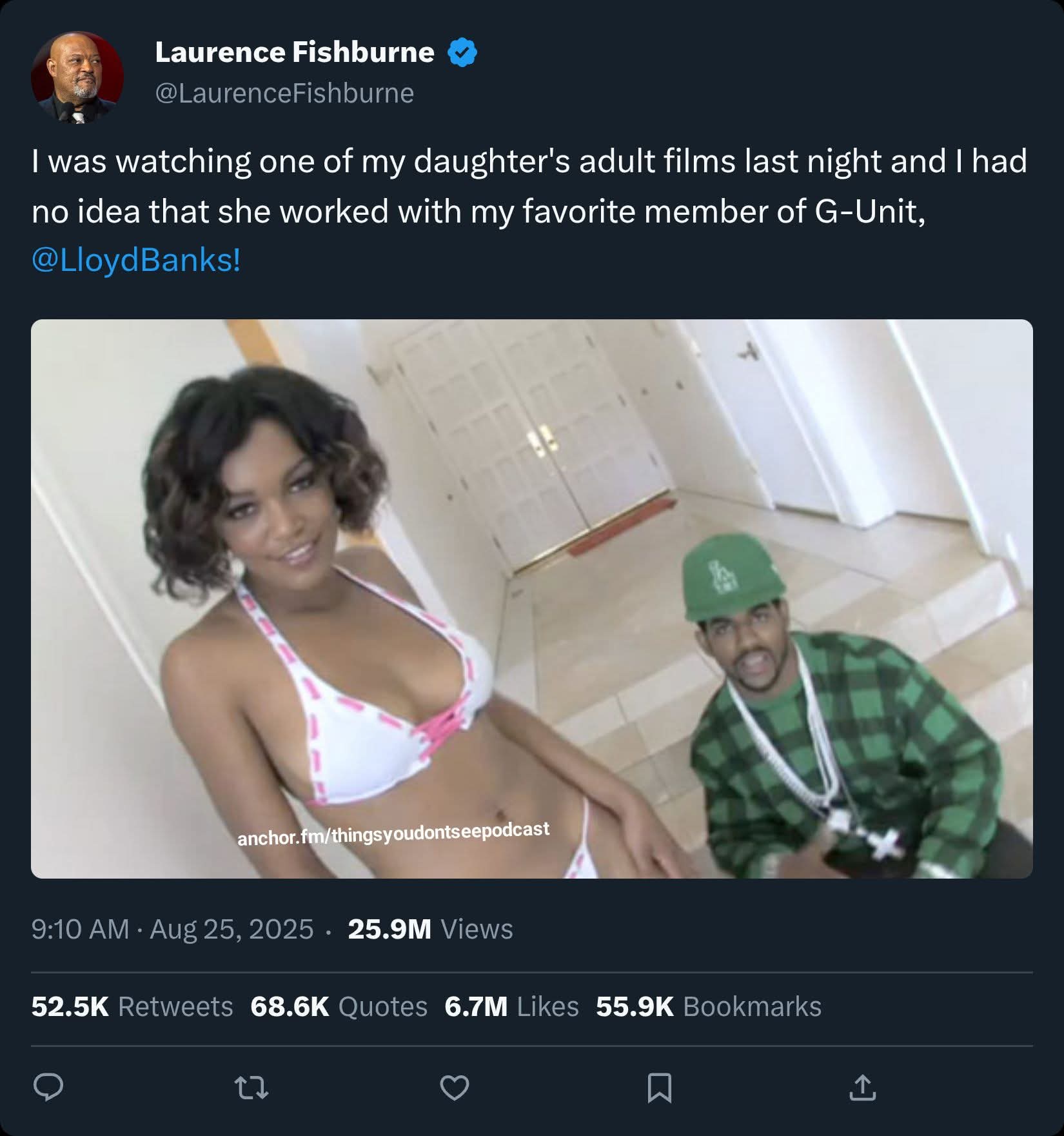
Task: Open the 25.9M Views analytics
Action: (430, 929)
